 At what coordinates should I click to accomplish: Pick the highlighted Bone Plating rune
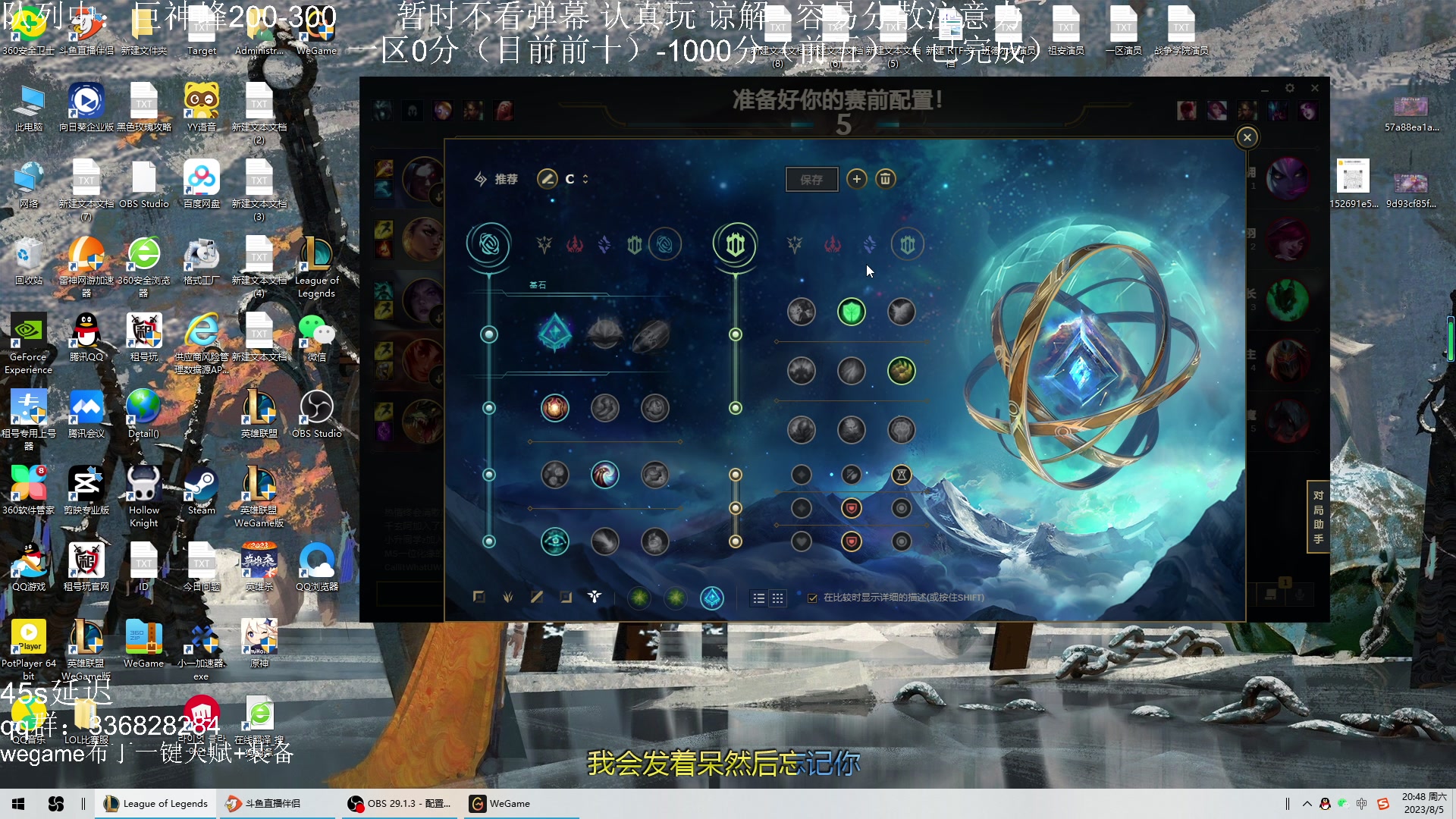click(901, 371)
